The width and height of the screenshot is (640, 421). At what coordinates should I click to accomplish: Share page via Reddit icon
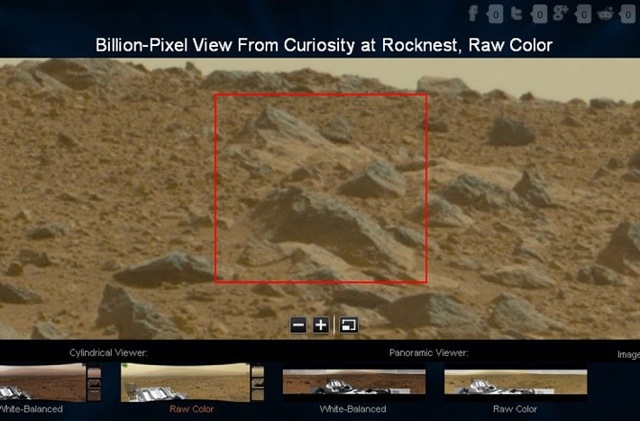pyautogui.click(x=605, y=14)
